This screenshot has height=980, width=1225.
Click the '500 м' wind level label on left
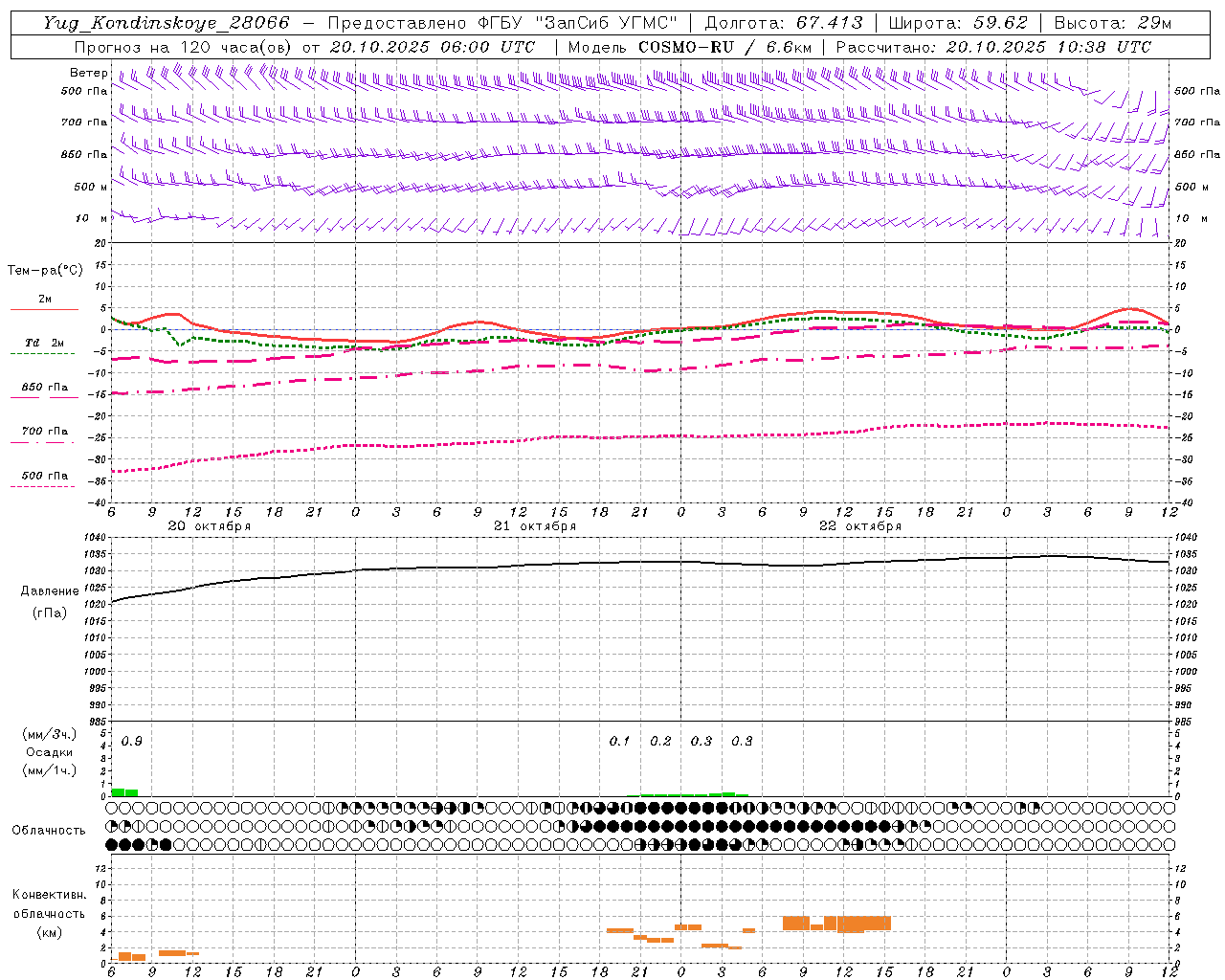pos(90,187)
